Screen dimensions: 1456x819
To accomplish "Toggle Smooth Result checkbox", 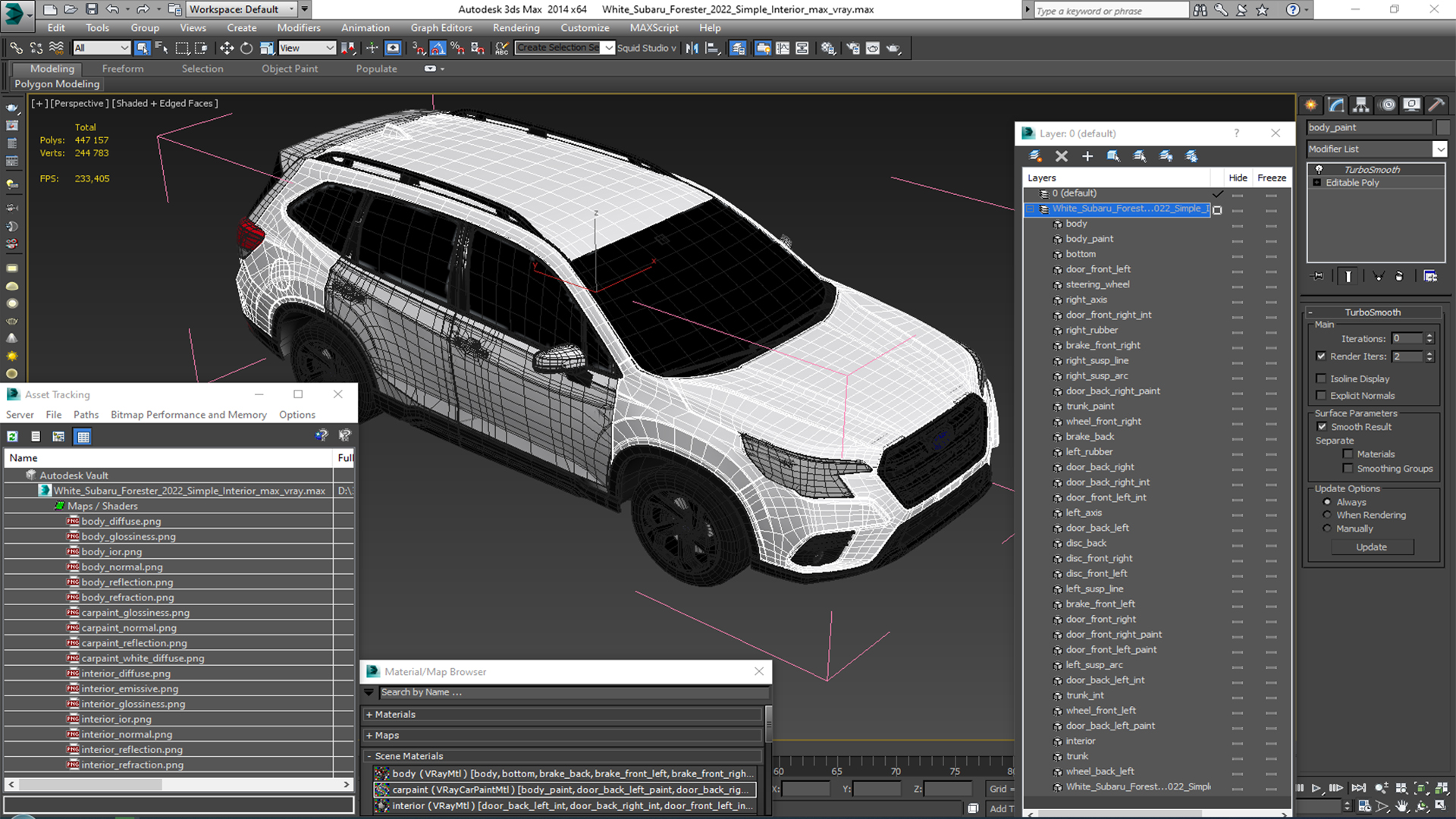I will point(1322,426).
